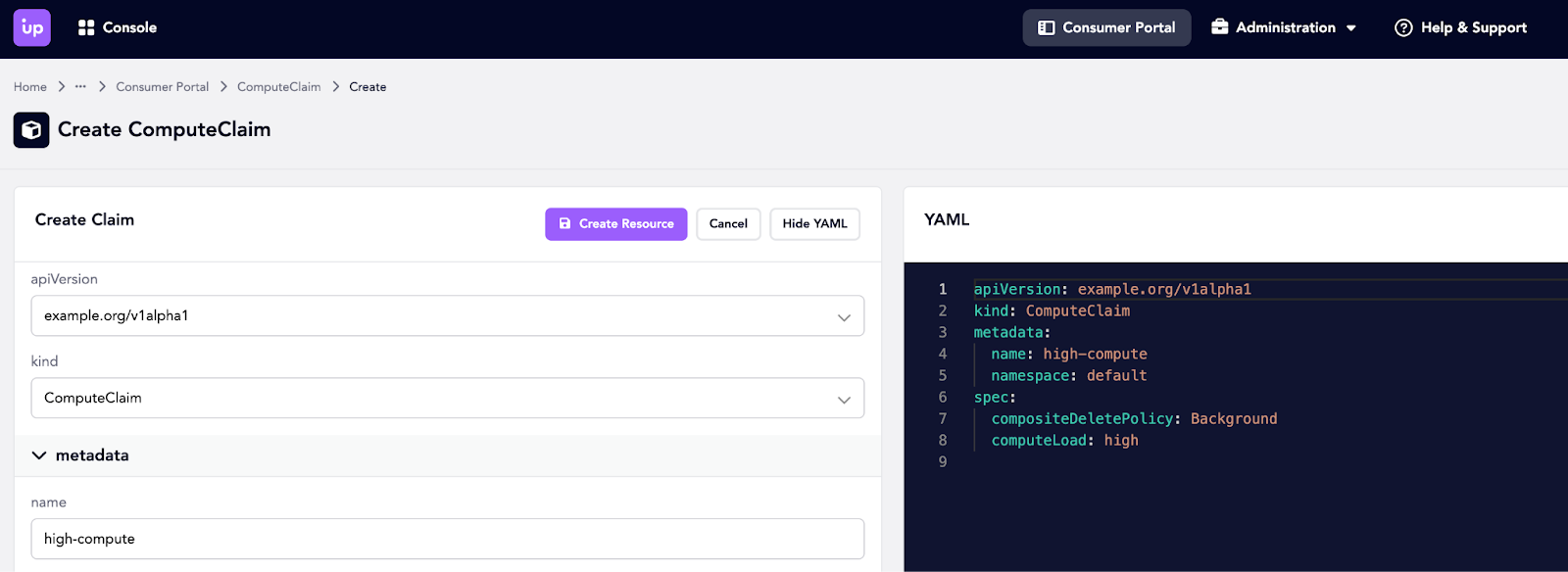Viewport: 1568px width, 572px height.
Task: Click YAML line kind: ComputeClaim
Action: (1052, 310)
